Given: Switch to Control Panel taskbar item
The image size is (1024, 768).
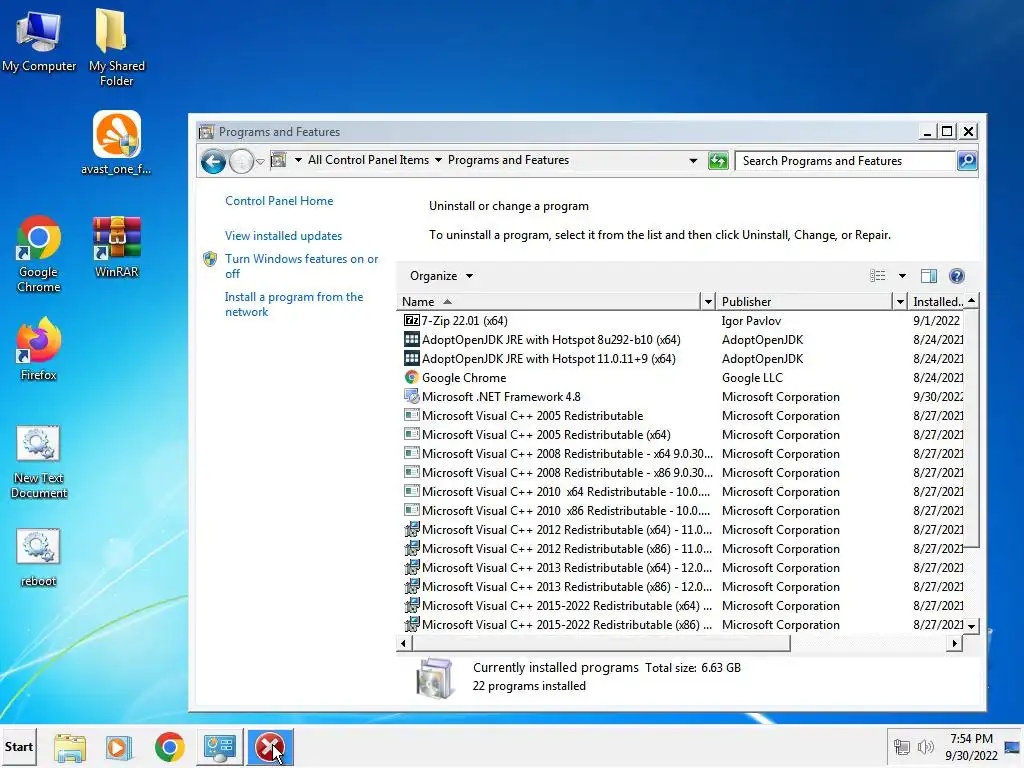Looking at the screenshot, I should [x=220, y=747].
